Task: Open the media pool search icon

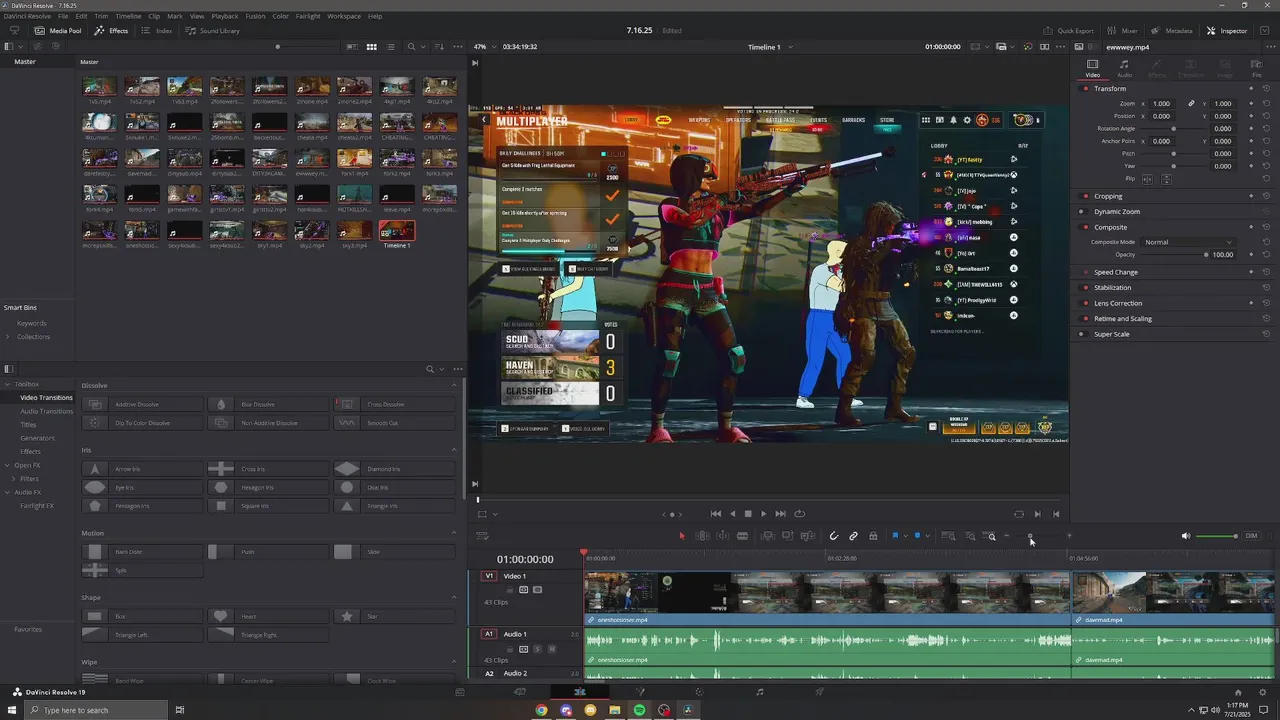Action: 411,47
